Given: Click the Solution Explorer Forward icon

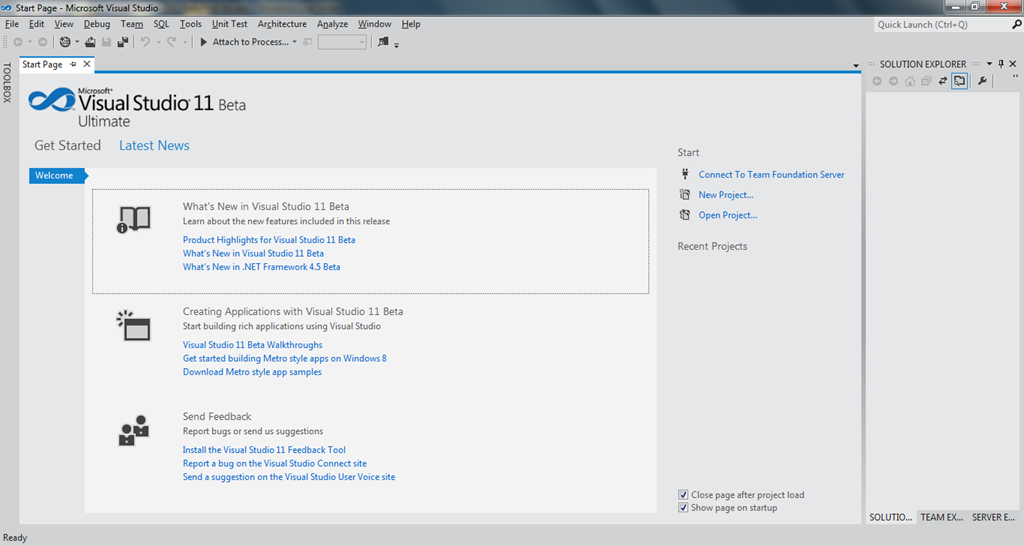Looking at the screenshot, I should (x=893, y=81).
